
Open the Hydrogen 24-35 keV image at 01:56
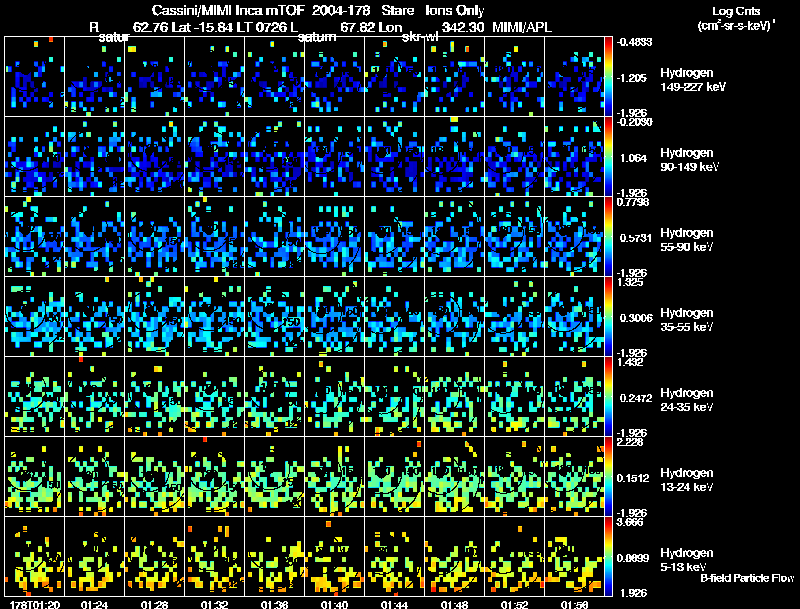click(574, 396)
